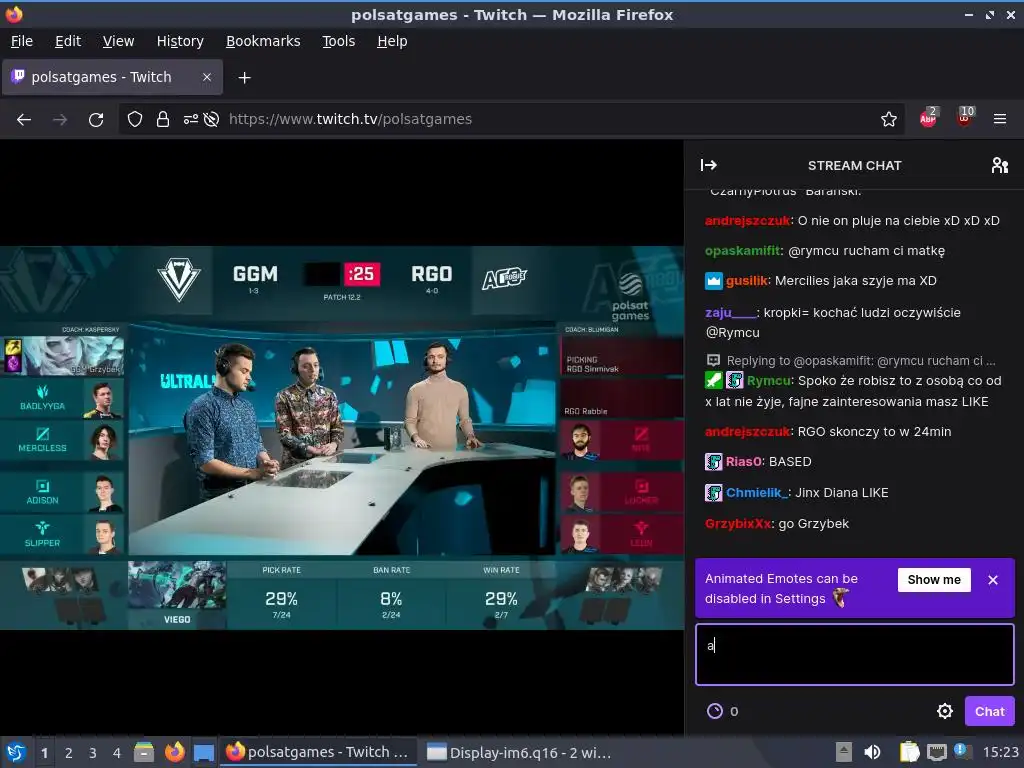Open the clipboard tray icon
The image size is (1024, 768).
[908, 752]
